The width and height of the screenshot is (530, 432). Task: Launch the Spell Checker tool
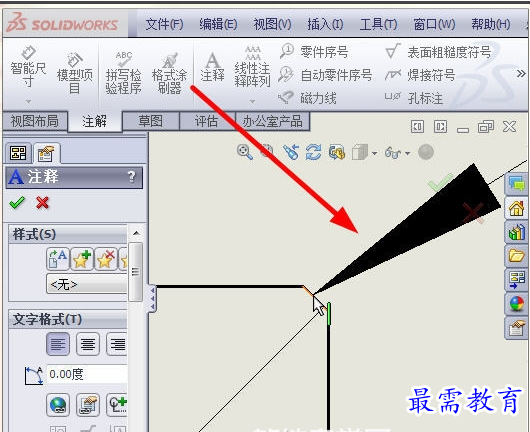pos(123,73)
